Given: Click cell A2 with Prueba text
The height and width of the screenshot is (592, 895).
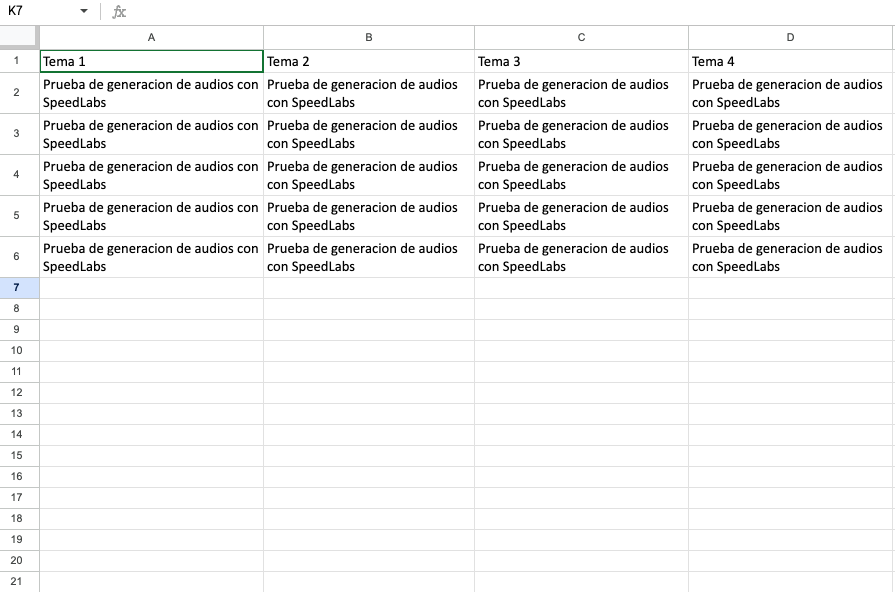Looking at the screenshot, I should [151, 93].
